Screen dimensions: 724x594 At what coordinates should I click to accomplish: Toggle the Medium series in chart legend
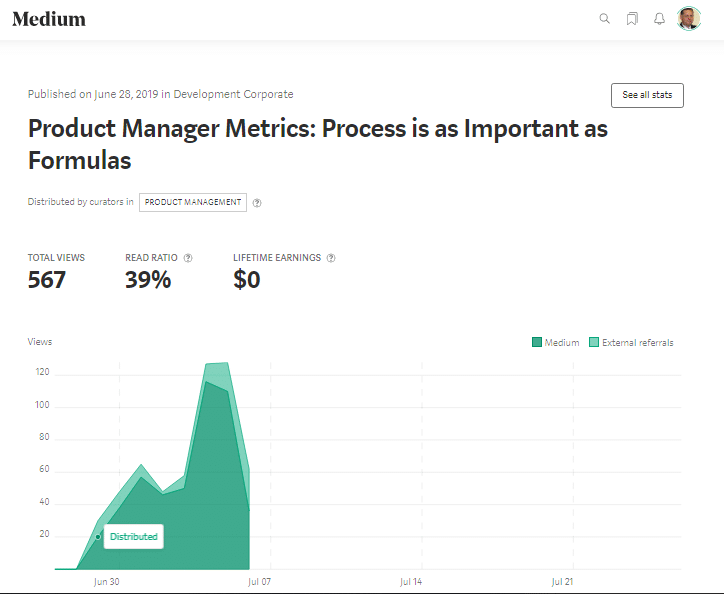click(x=561, y=343)
